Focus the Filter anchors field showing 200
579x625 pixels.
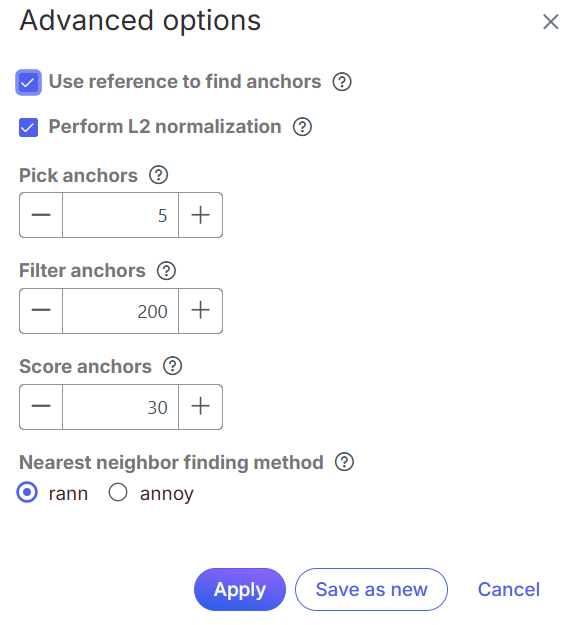click(120, 311)
